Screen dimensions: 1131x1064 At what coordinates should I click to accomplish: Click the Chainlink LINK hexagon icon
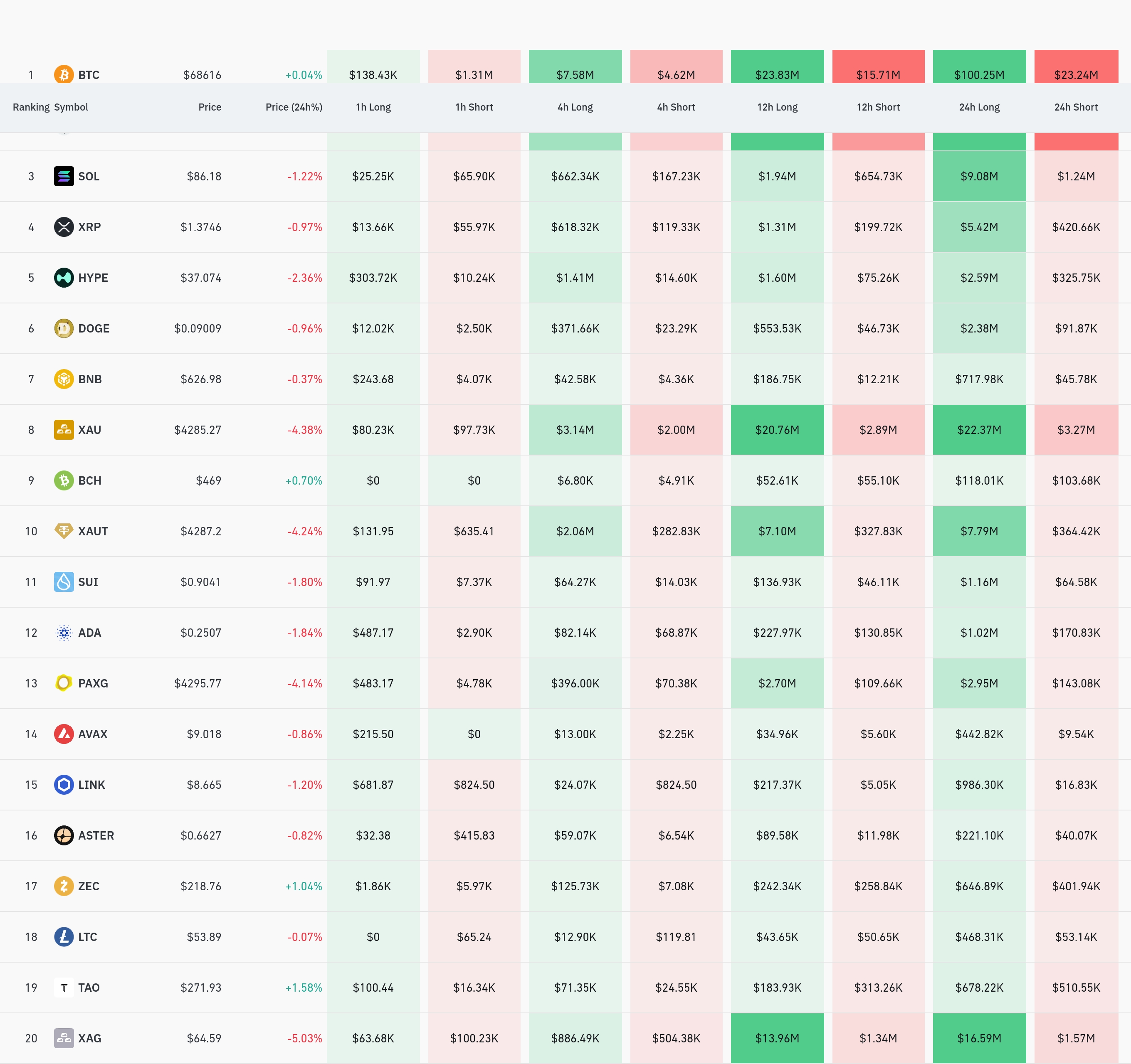[x=64, y=785]
